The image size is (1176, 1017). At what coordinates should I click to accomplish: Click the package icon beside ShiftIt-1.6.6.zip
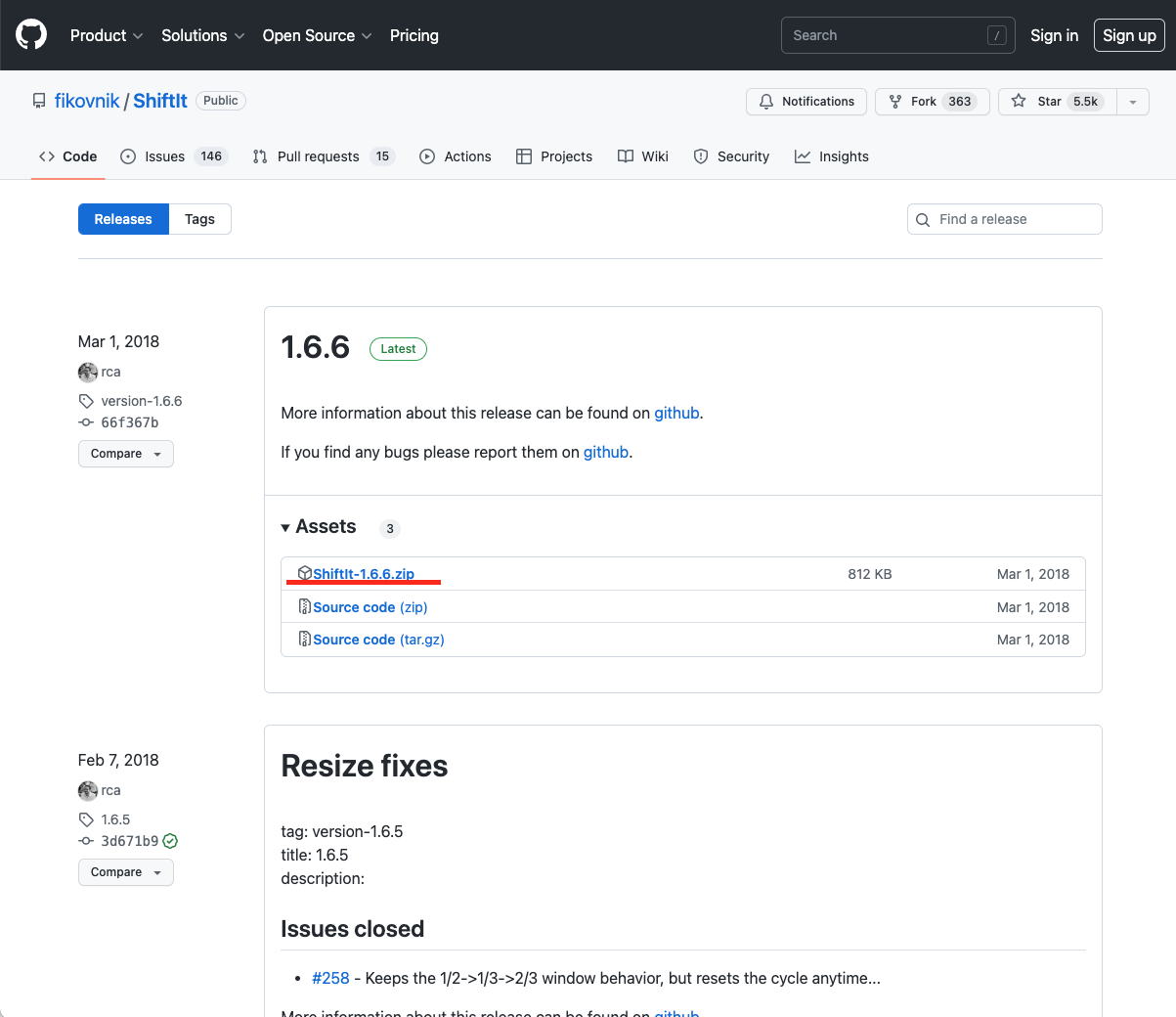pyautogui.click(x=305, y=573)
